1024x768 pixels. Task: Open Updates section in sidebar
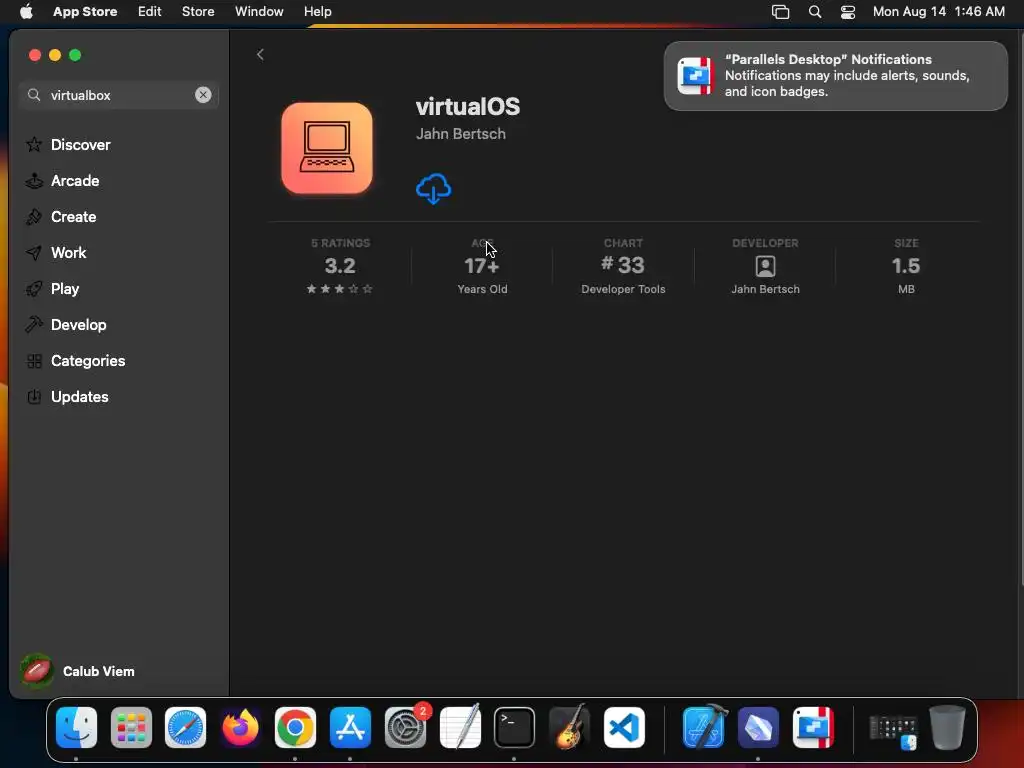point(67,396)
